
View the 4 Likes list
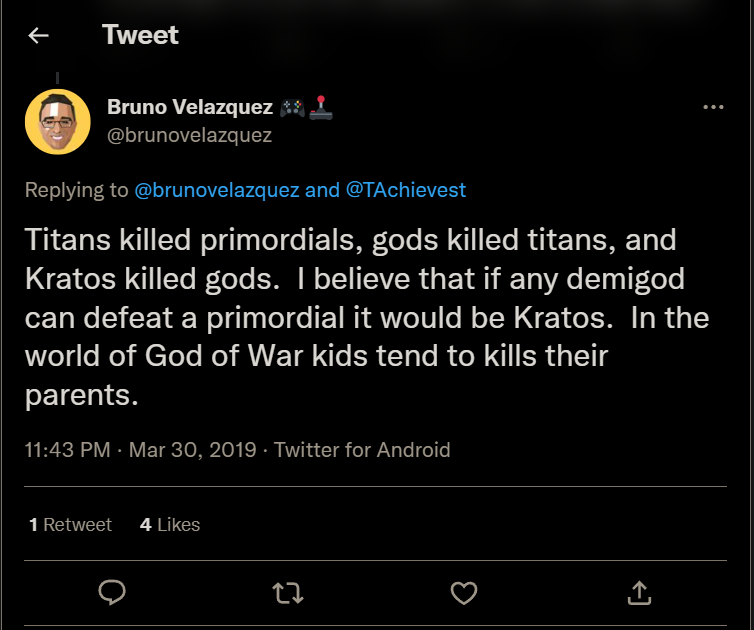(170, 524)
